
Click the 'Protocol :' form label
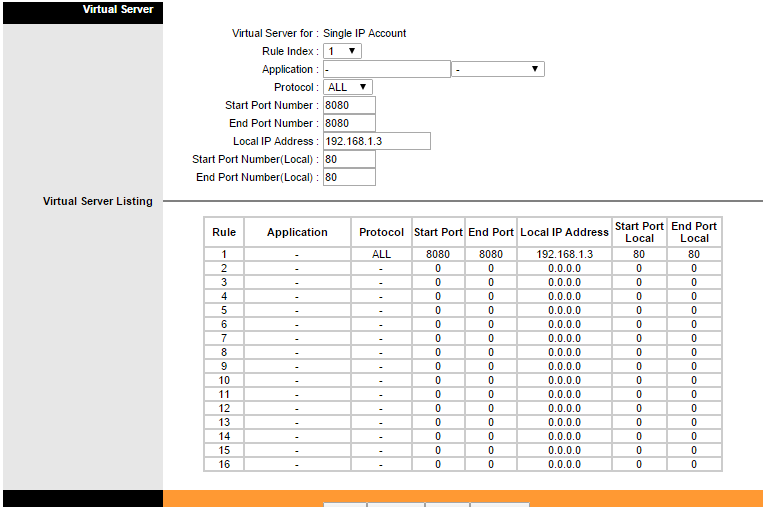296,87
